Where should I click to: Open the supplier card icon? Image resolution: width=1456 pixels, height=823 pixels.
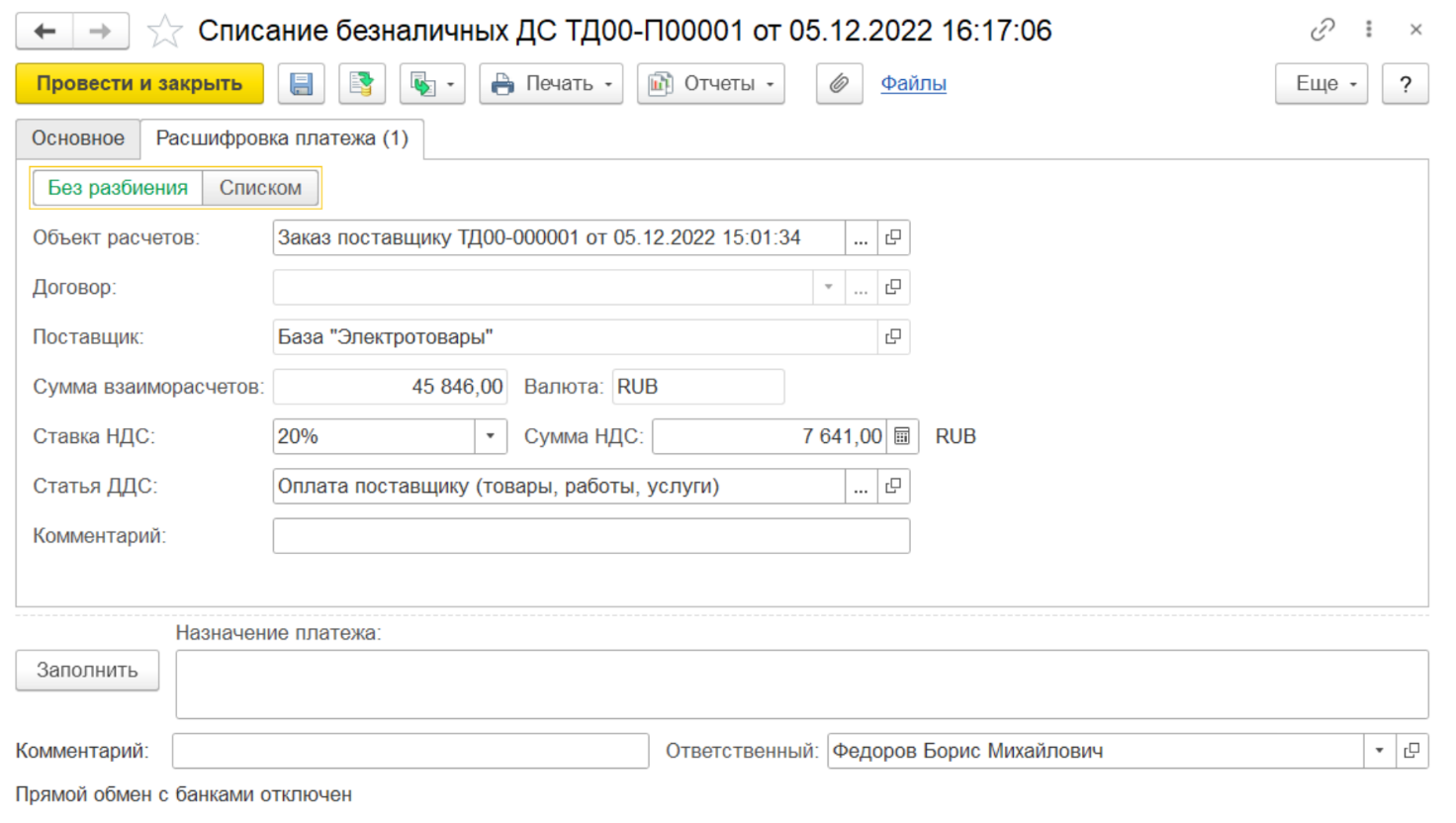click(893, 337)
